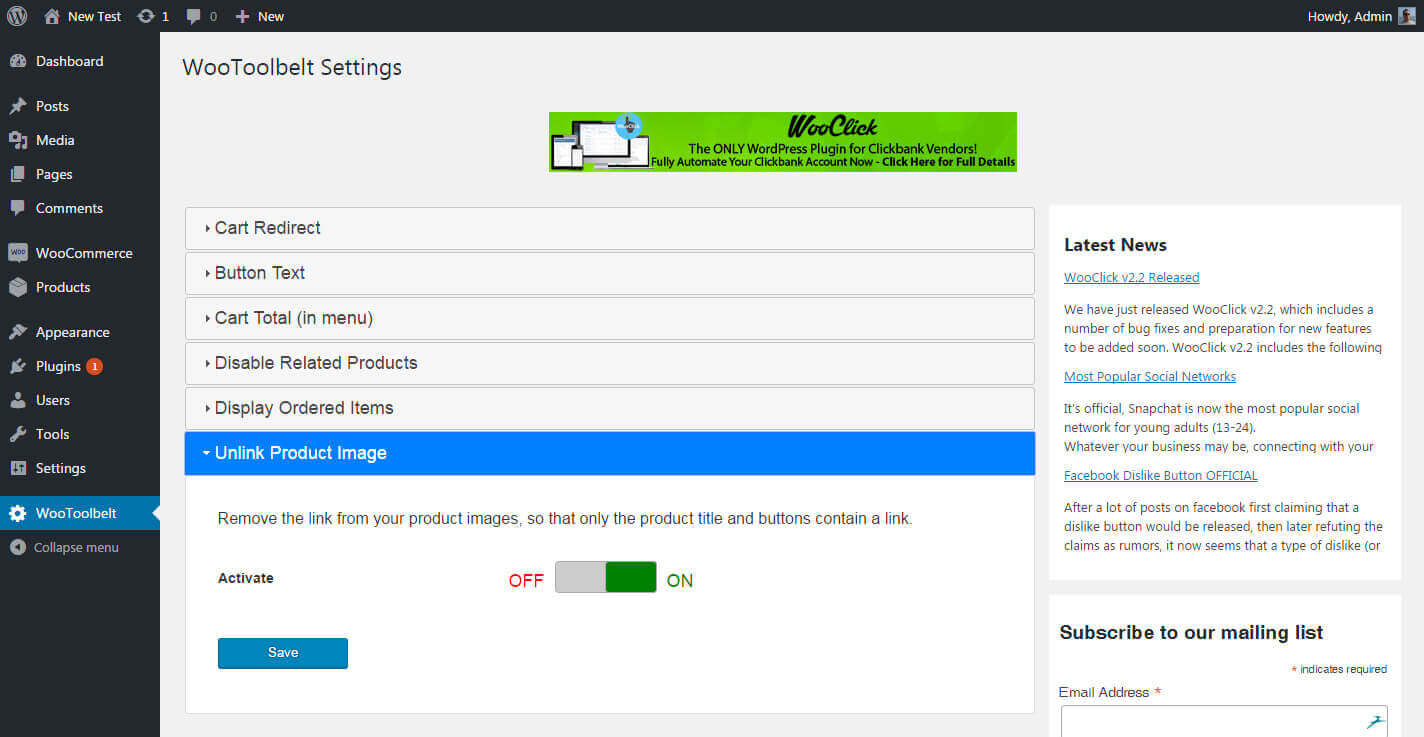The height and width of the screenshot is (737, 1424).
Task: Click the Media library icon
Action: 18,140
